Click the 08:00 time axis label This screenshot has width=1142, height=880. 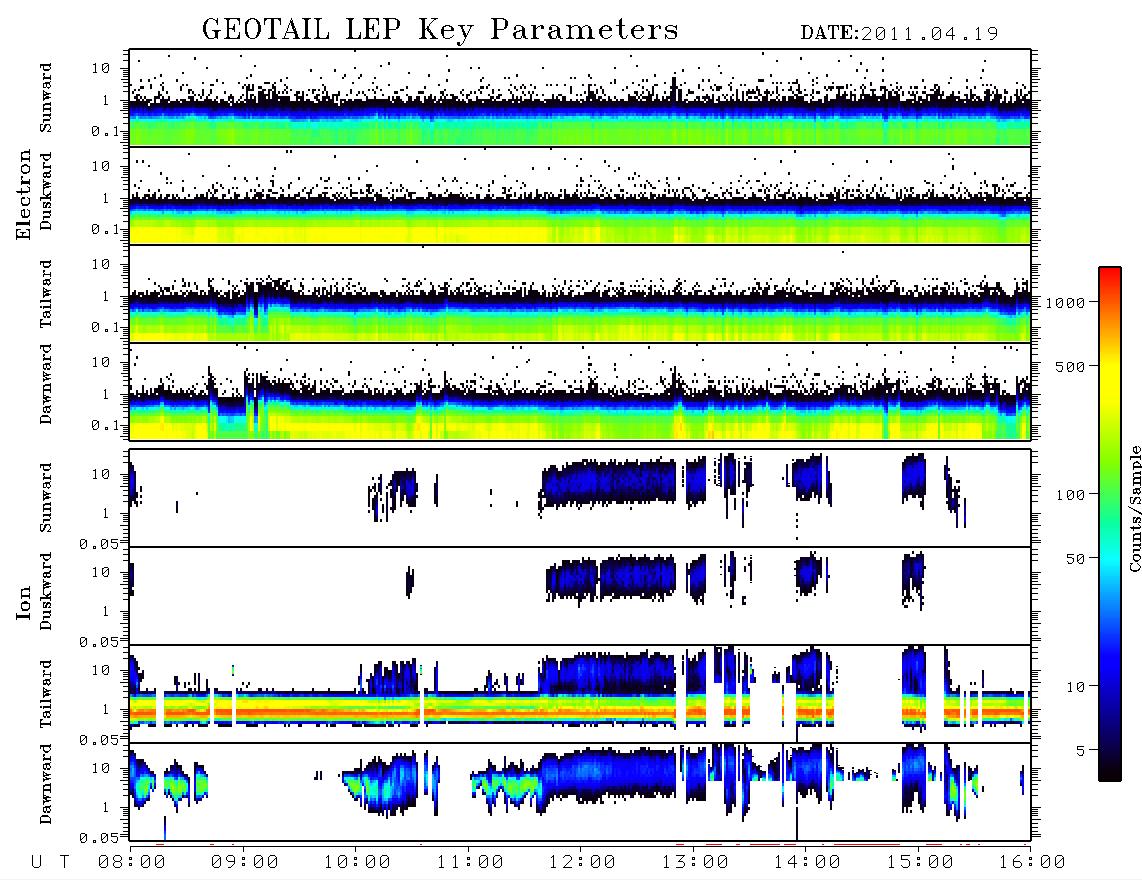tap(132, 862)
